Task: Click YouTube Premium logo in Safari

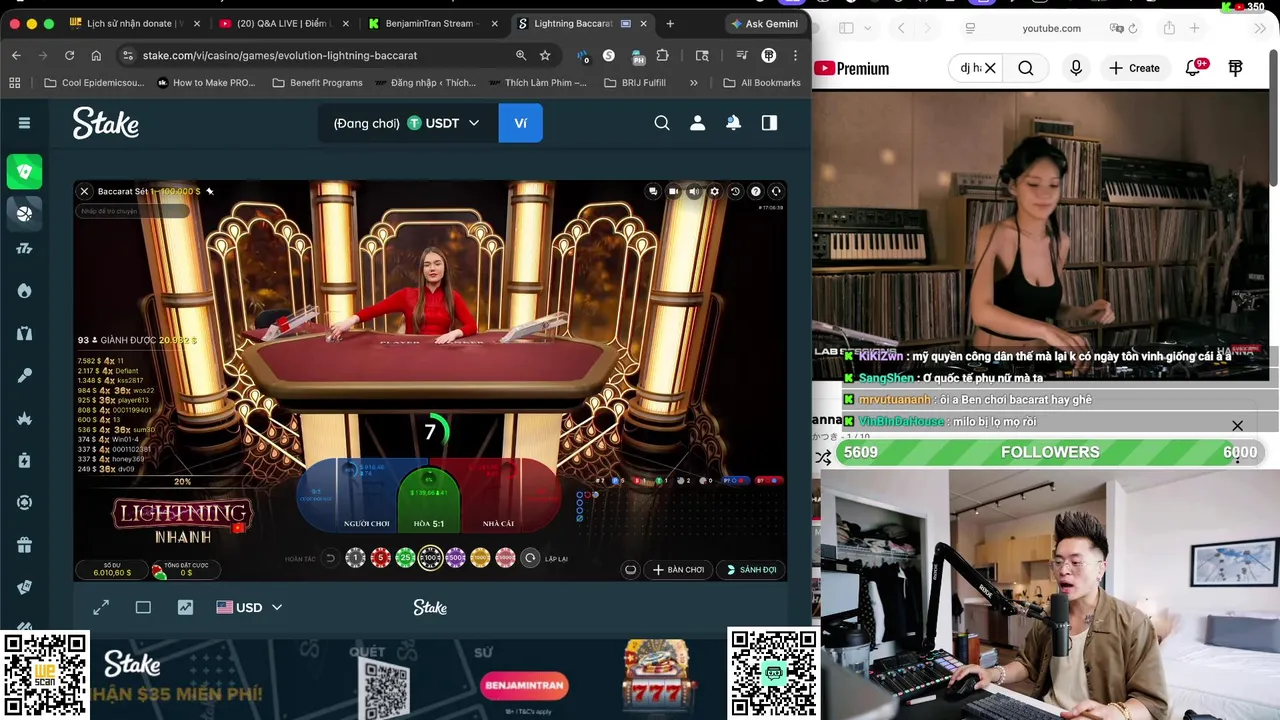Action: (852, 68)
